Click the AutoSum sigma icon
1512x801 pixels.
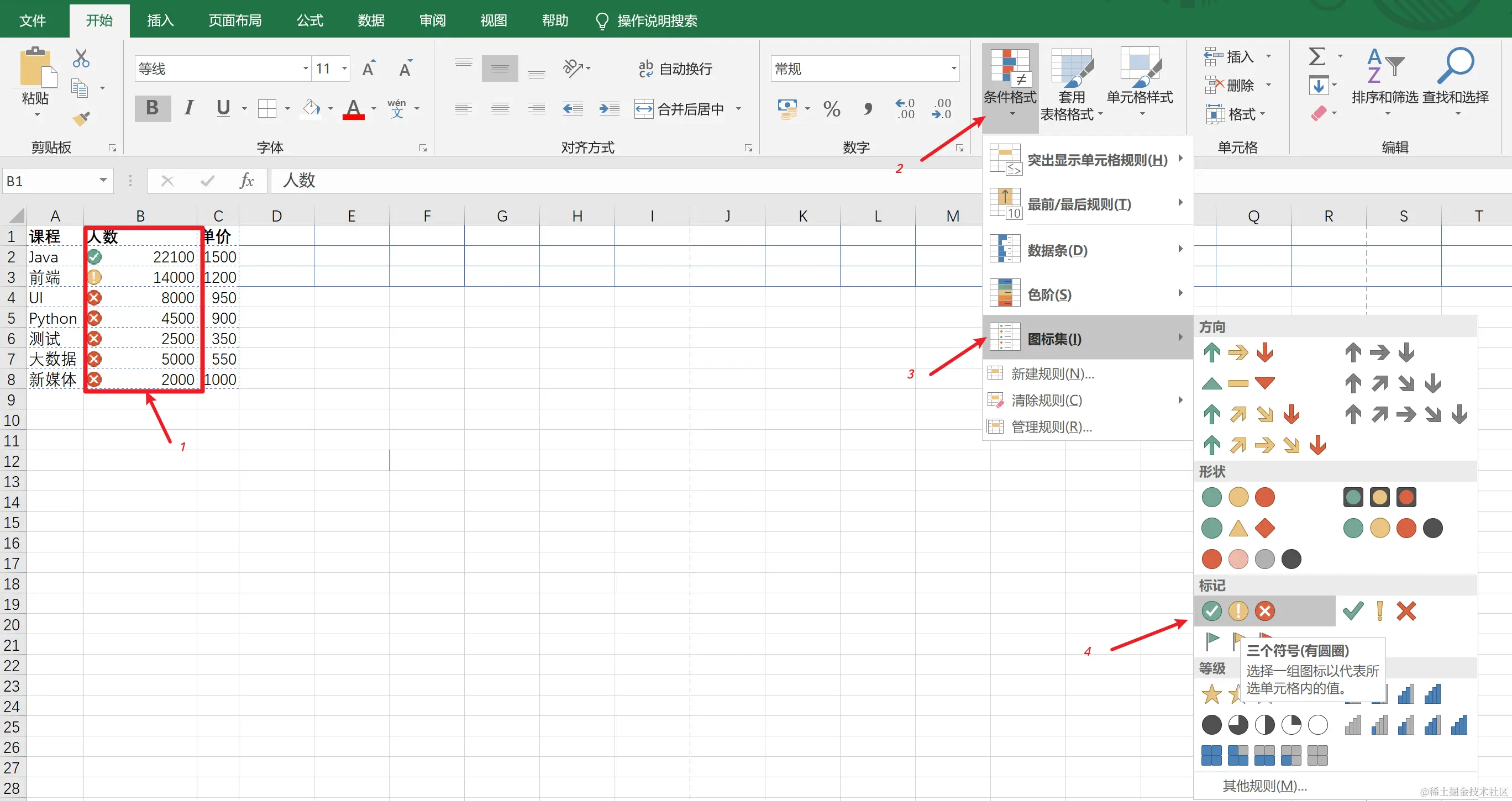tap(1316, 57)
